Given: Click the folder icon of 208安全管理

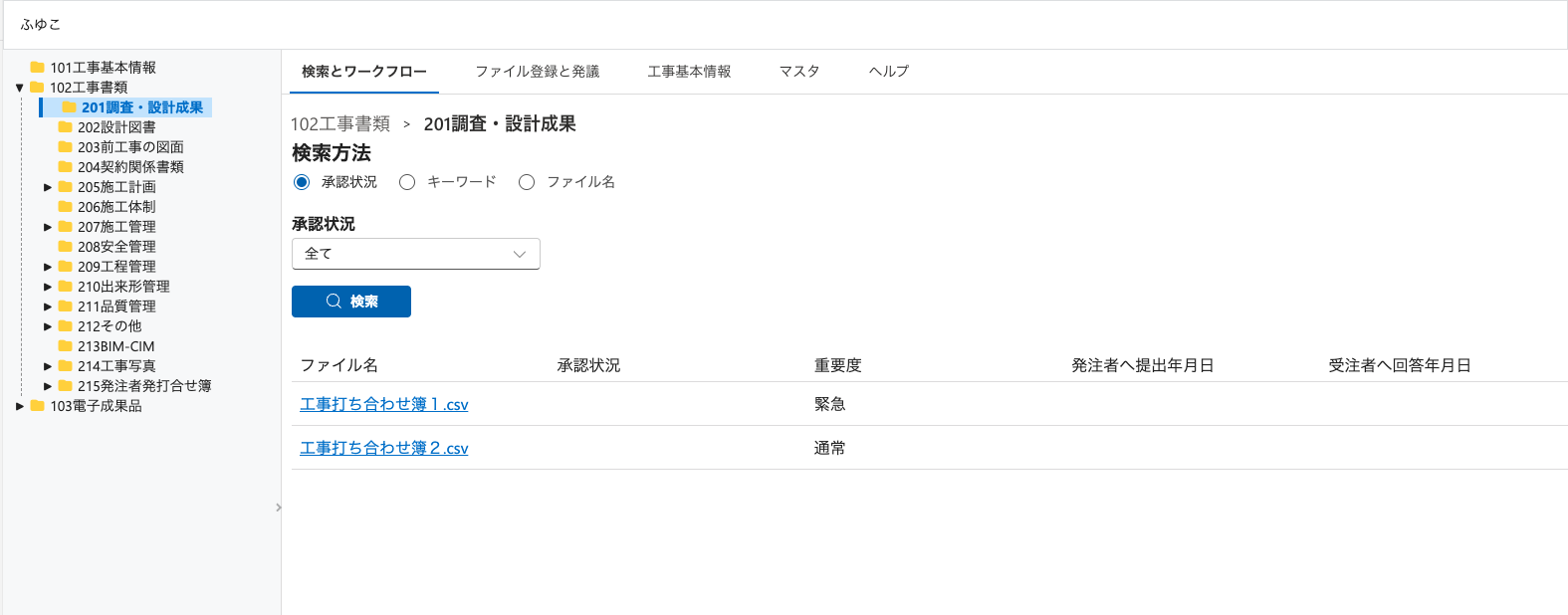Looking at the screenshot, I should tap(65, 247).
